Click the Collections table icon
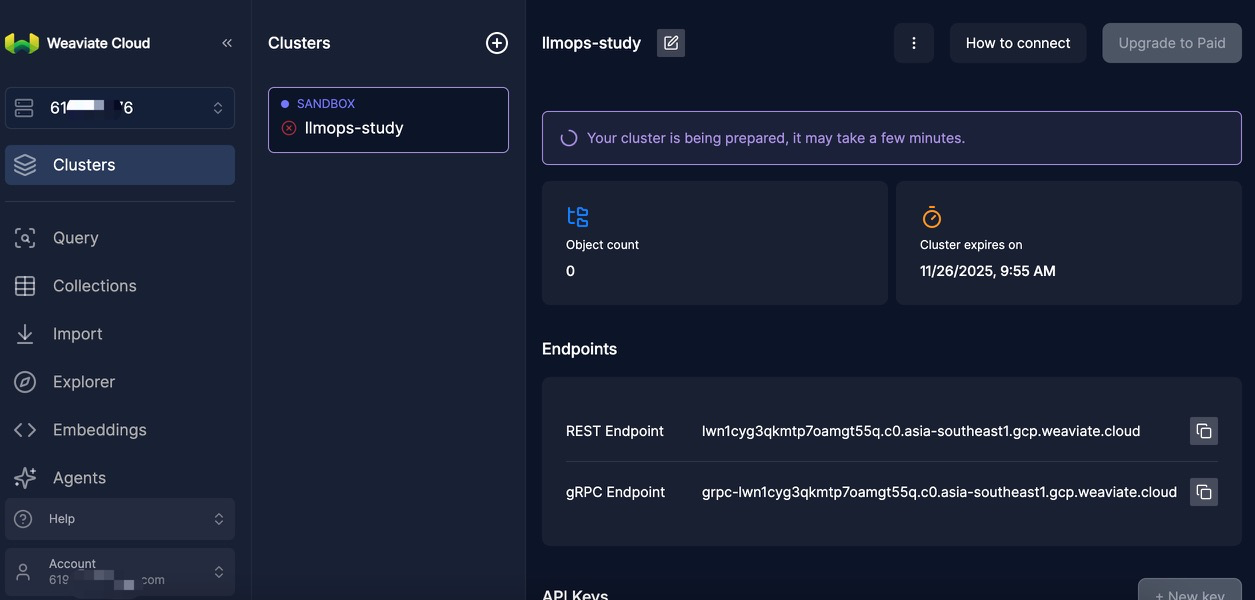 (25, 286)
